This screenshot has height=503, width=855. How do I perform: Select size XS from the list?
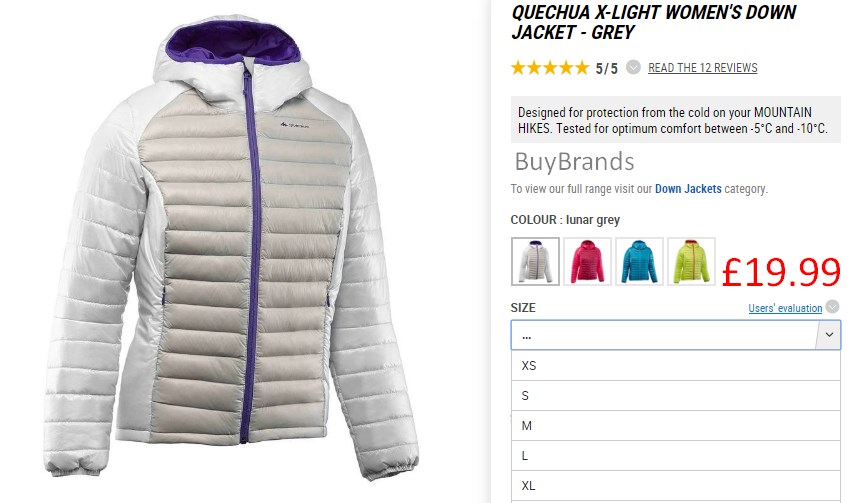click(x=676, y=366)
